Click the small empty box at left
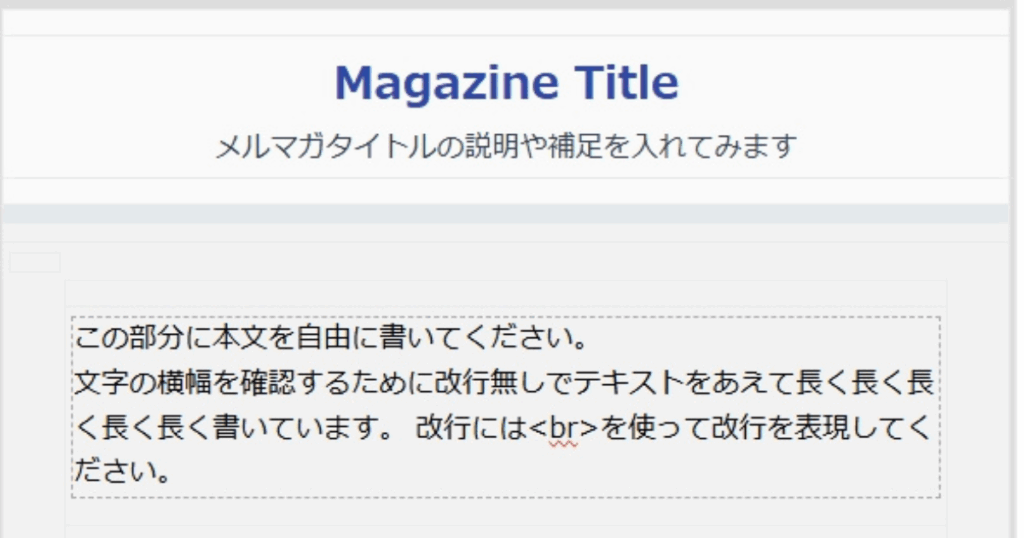The height and width of the screenshot is (538, 1024). click(35, 262)
